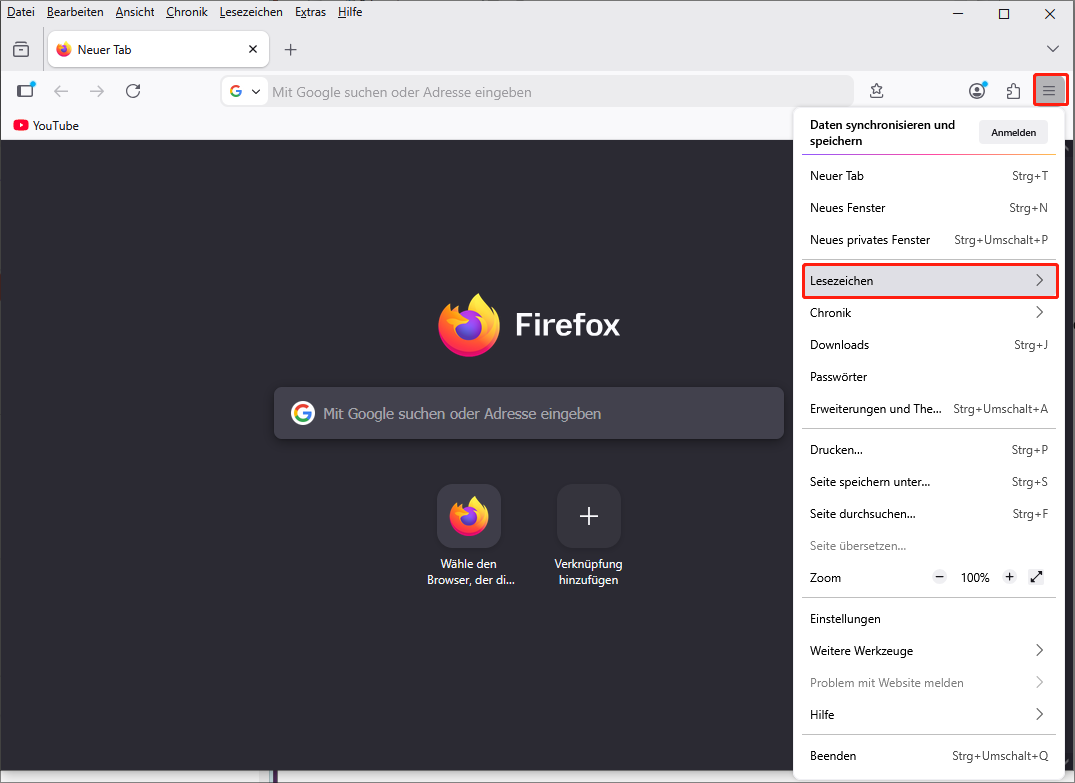This screenshot has width=1075, height=783.
Task: Close the Neuer Tab tab
Action: 253,49
